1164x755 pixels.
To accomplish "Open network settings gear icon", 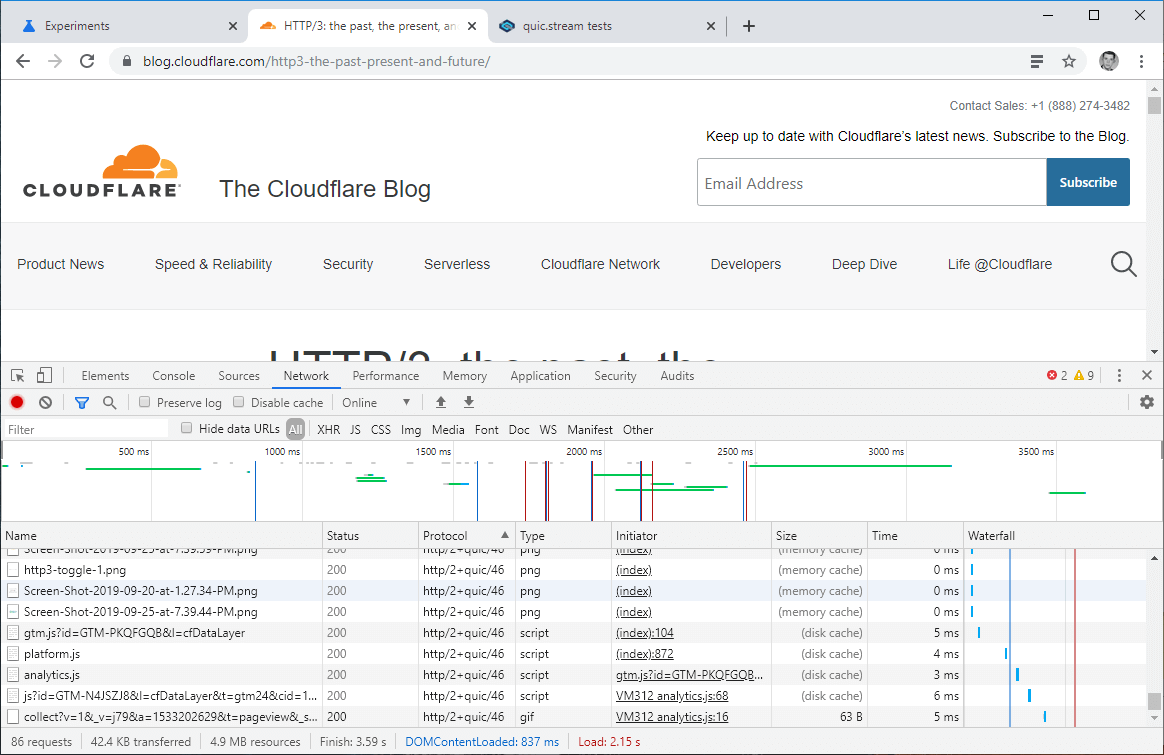I will tap(1147, 402).
